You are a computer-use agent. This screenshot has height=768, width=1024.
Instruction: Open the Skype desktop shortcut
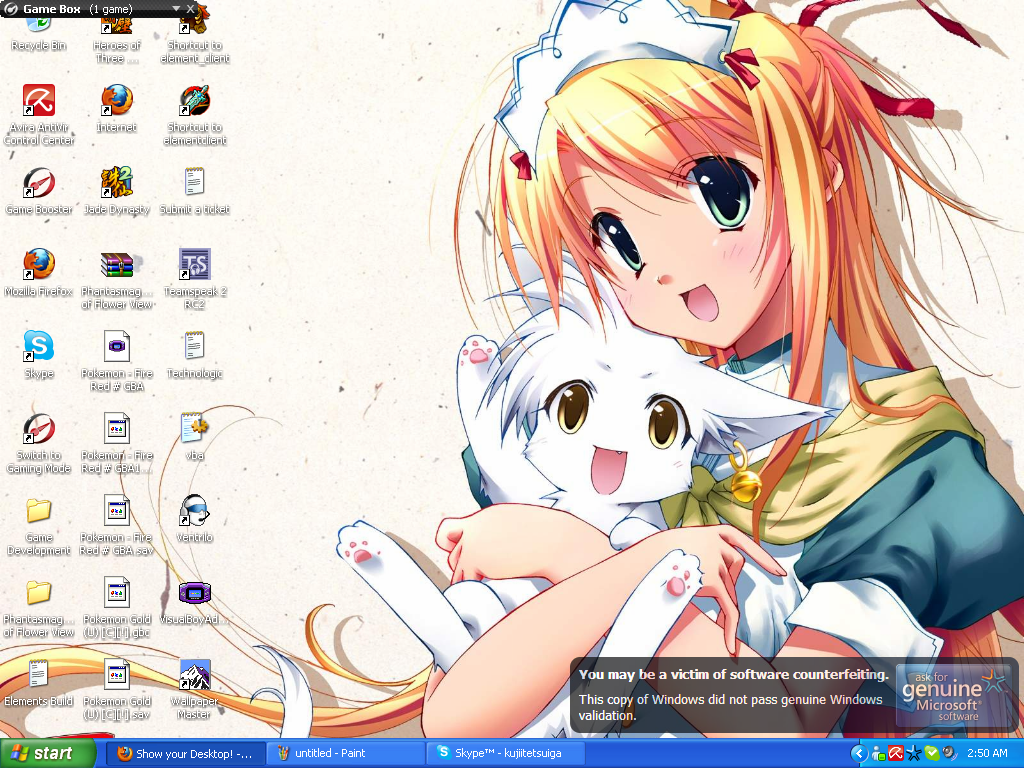pos(39,355)
